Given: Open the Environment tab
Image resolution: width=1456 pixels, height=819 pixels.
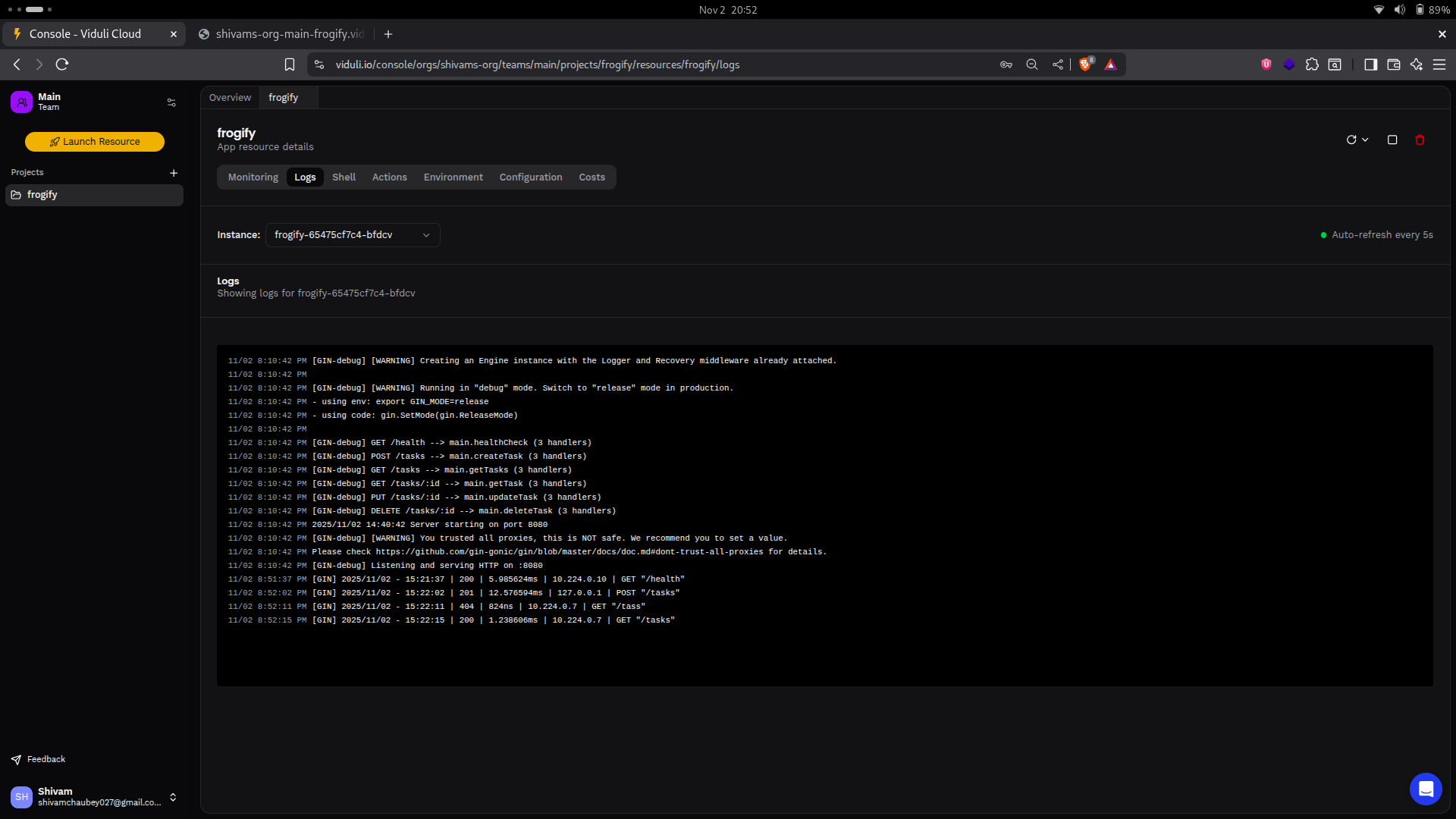Looking at the screenshot, I should (x=453, y=177).
